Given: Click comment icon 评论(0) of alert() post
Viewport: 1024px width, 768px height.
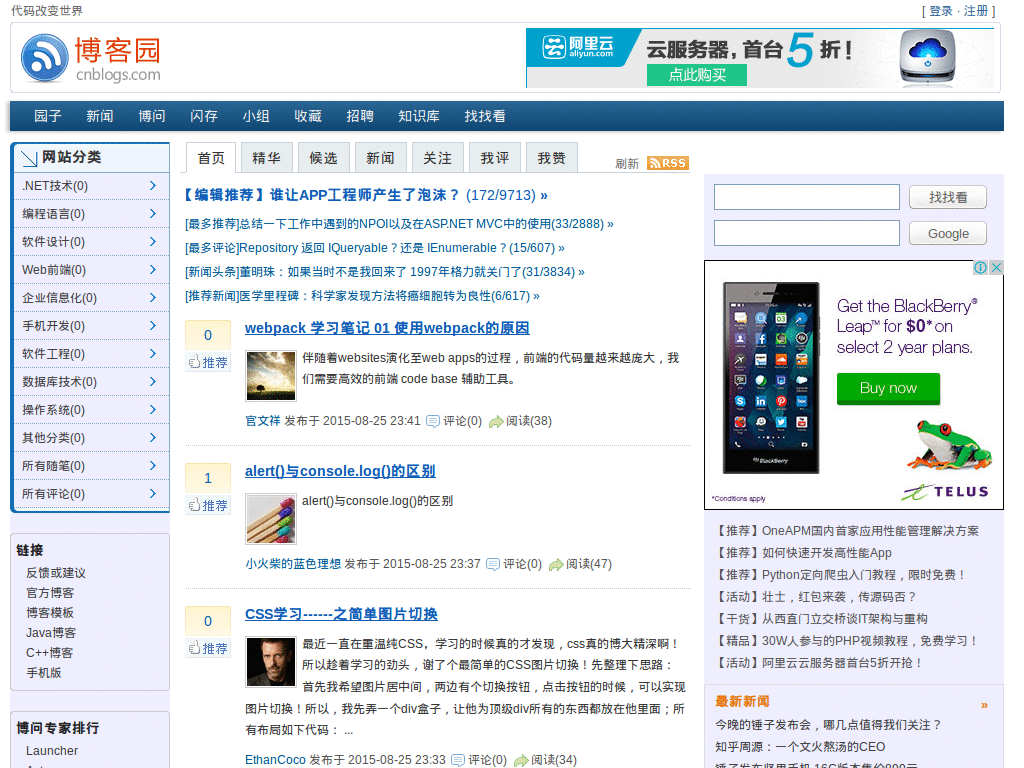Looking at the screenshot, I should pyautogui.click(x=492, y=564).
